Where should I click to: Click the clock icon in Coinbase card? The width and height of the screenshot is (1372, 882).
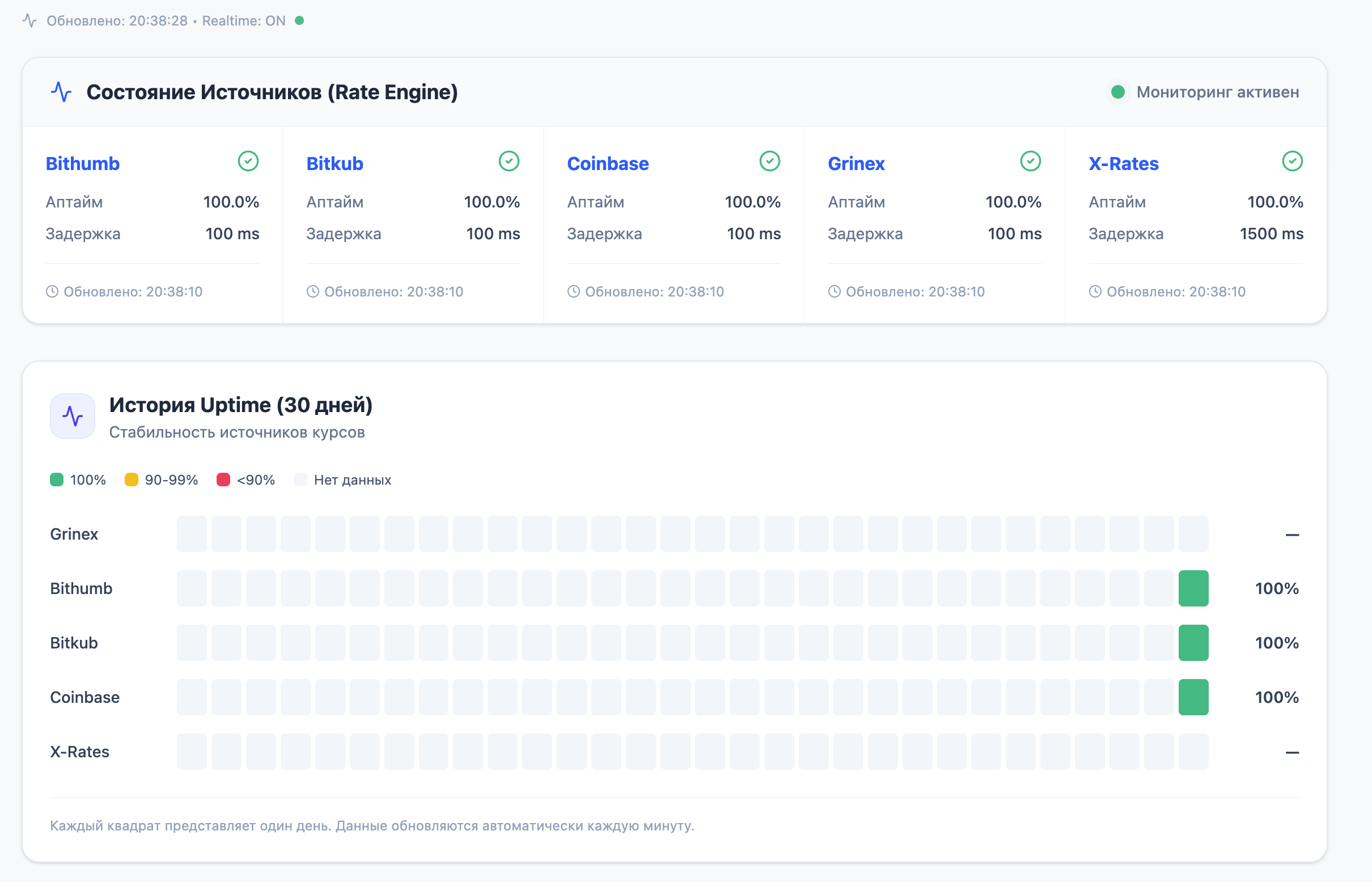pos(573,291)
